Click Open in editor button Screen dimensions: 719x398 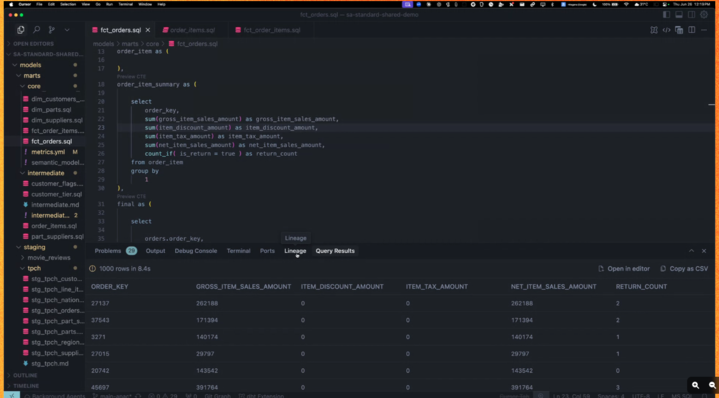click(624, 269)
